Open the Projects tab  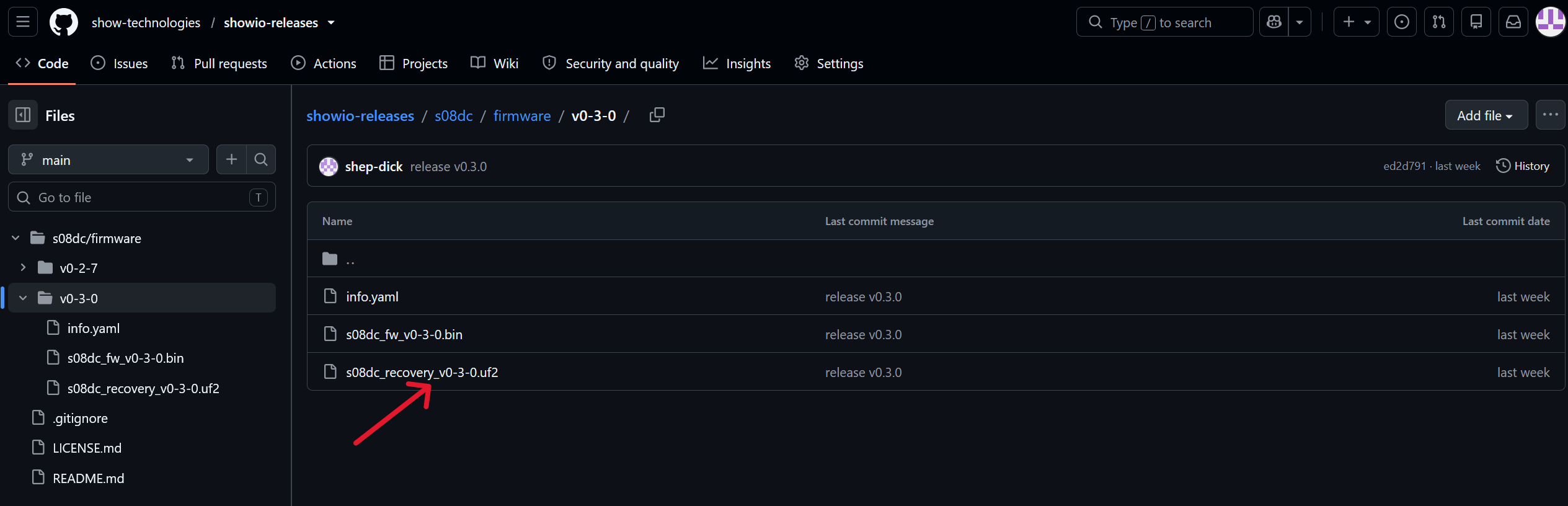coord(414,63)
